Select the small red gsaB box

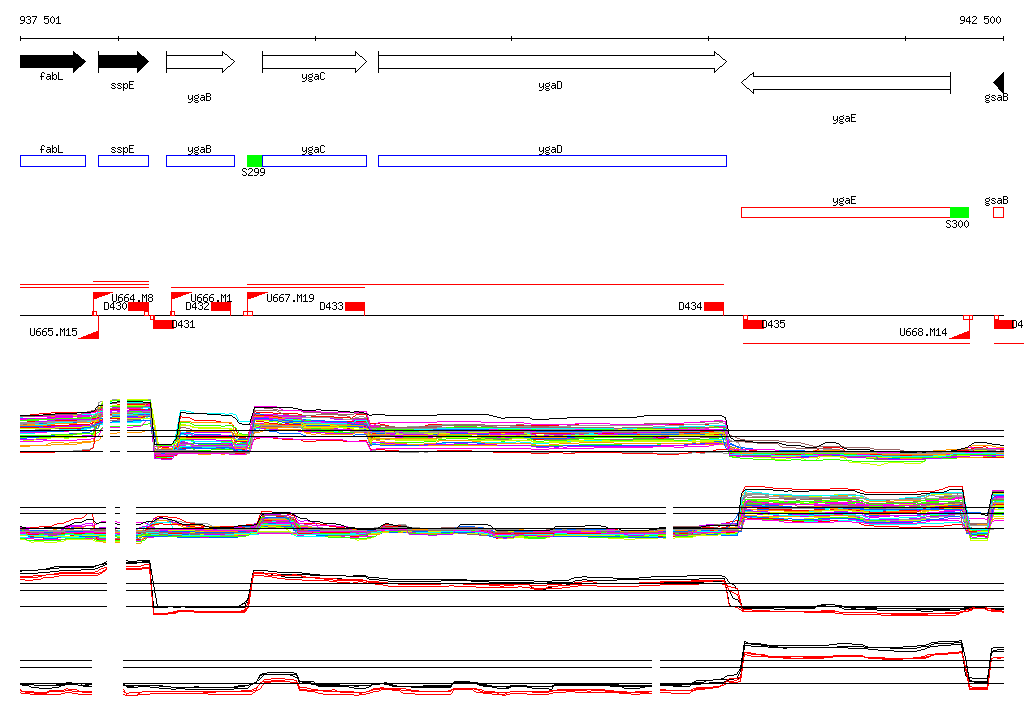999,212
